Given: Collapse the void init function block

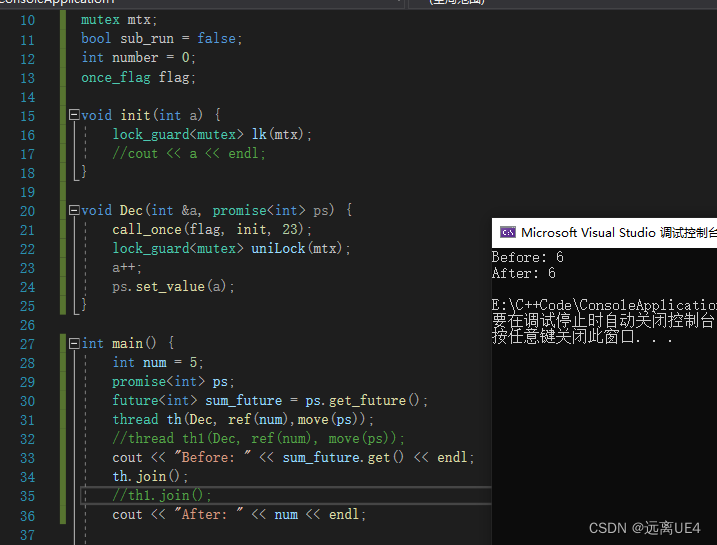Looking at the screenshot, I should coord(74,114).
